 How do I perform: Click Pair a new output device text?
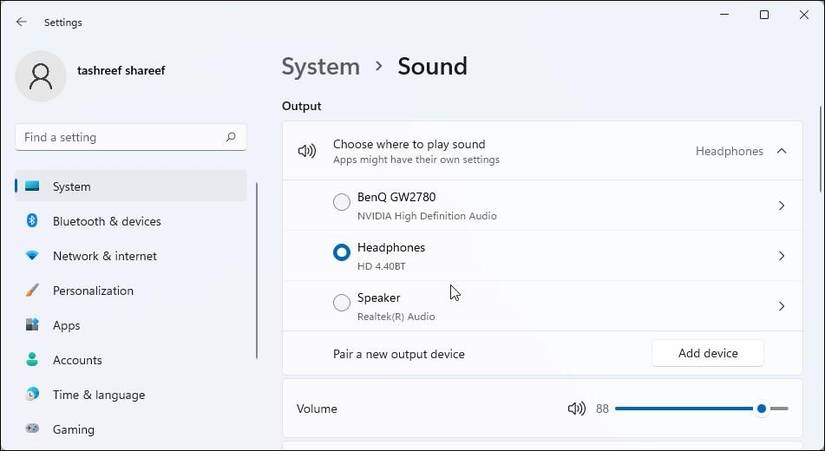[x=399, y=354]
